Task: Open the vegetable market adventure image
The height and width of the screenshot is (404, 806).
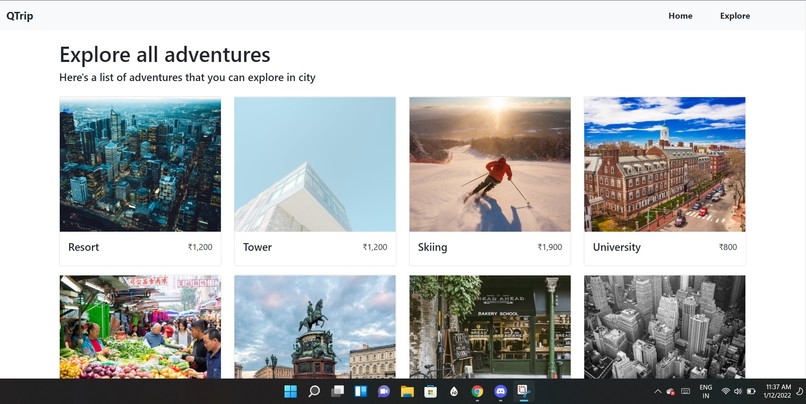Action: (x=140, y=327)
